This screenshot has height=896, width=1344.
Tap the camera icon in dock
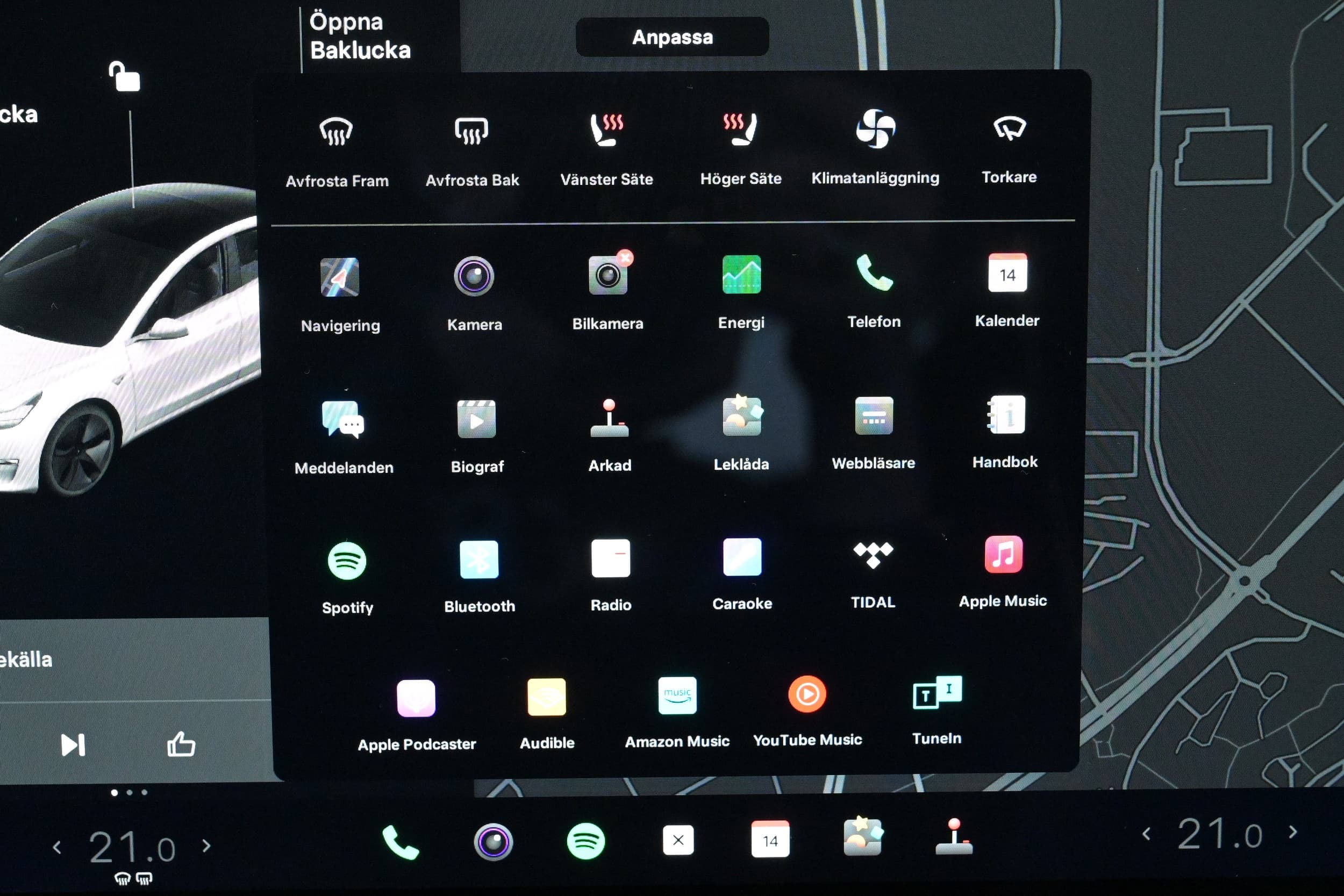[493, 842]
